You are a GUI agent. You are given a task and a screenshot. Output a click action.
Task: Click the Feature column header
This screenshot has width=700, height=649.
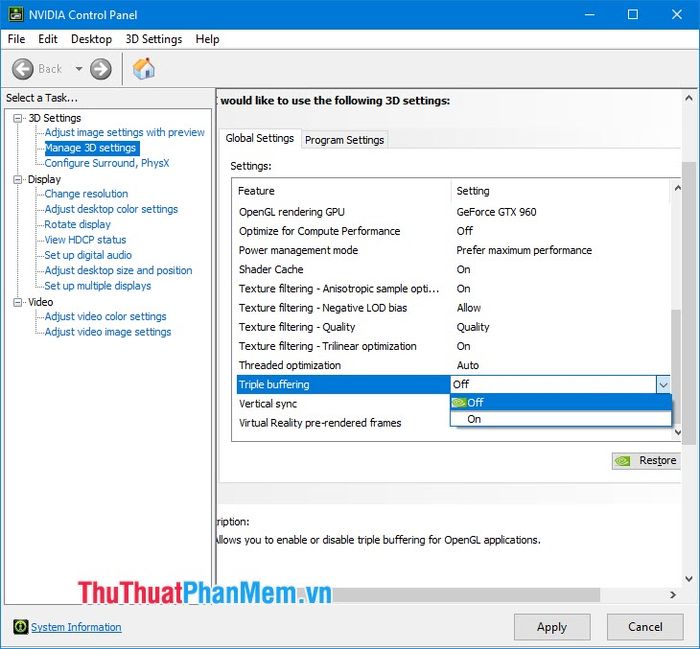click(x=342, y=191)
